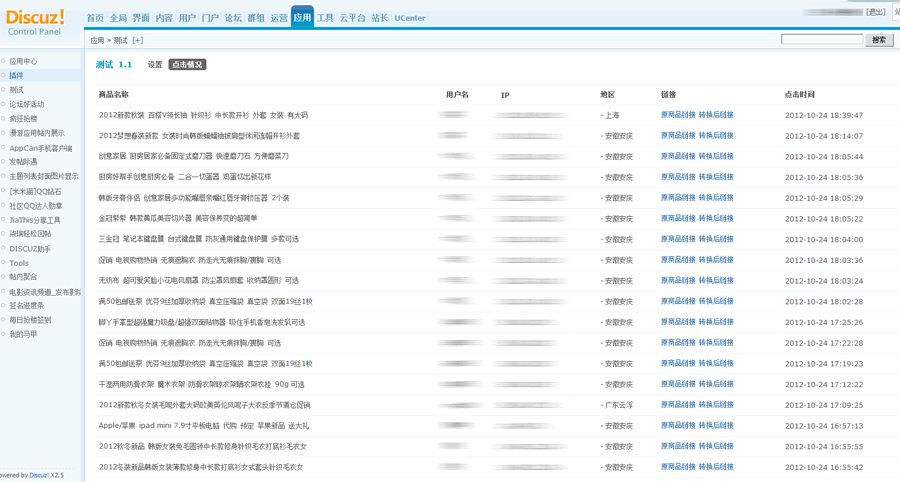Focus the search input field
Screen dimensions: 900x482
pos(822,39)
